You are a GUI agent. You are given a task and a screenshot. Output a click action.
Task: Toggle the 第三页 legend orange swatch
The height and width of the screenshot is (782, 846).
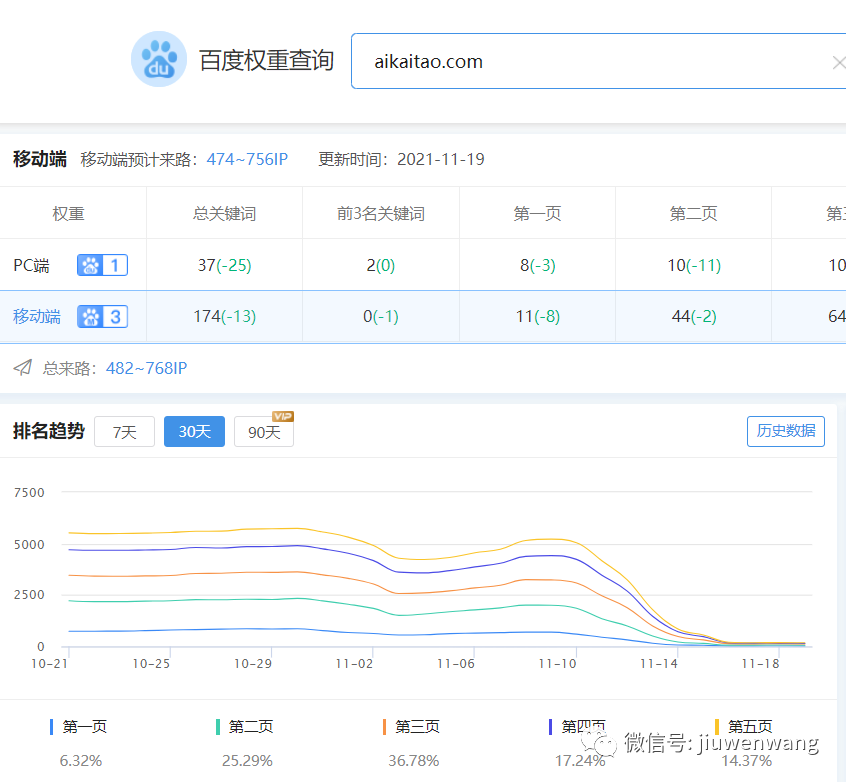tap(384, 727)
